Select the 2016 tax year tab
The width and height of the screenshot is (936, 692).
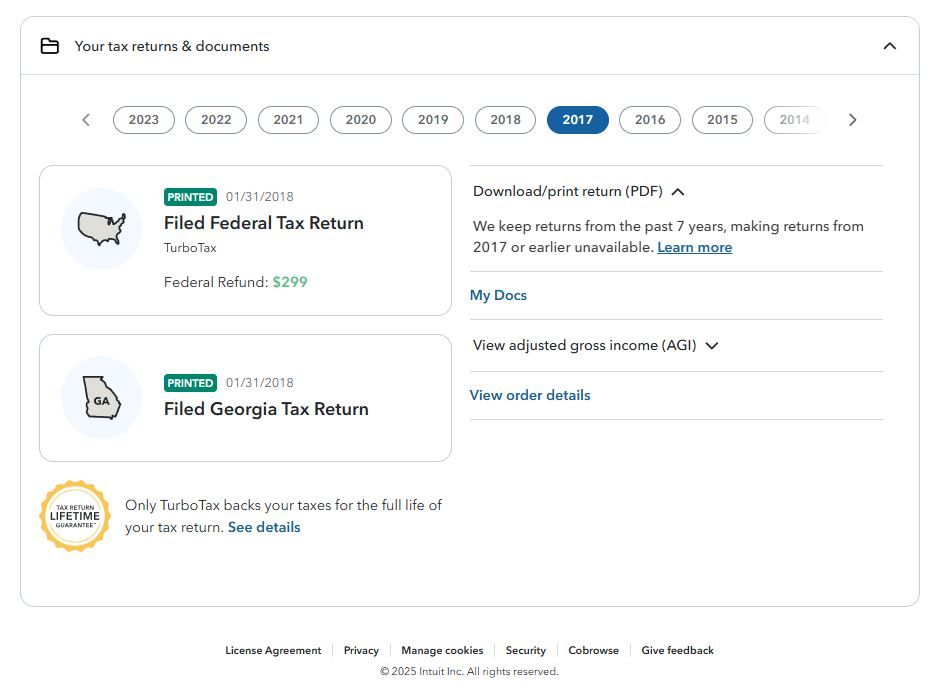coord(650,120)
